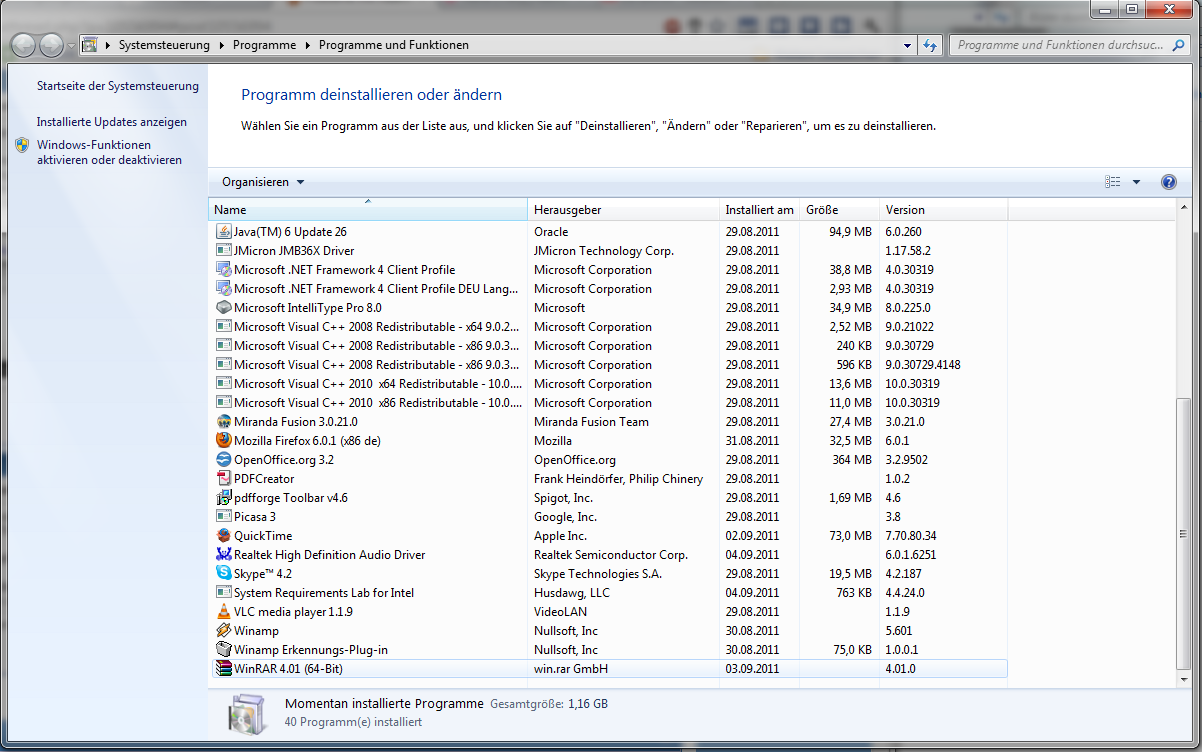1202x752 pixels.
Task: Click the System Requirements Lab for Intel icon
Action: point(224,592)
